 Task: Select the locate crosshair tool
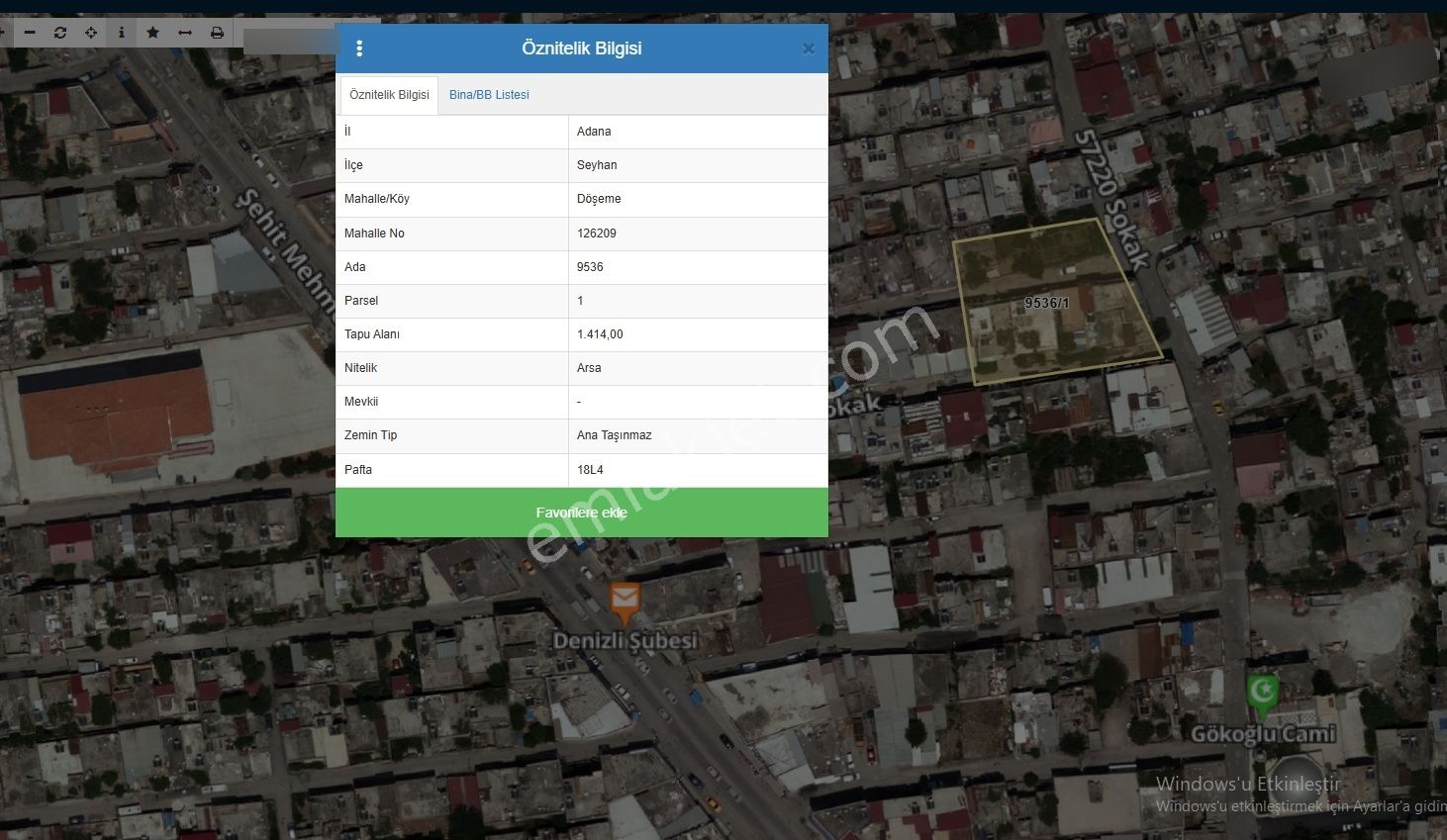pos(91,33)
